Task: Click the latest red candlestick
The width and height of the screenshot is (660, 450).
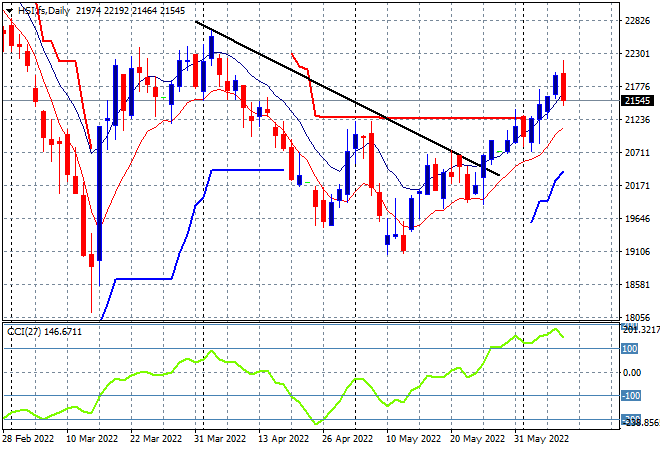Action: tap(563, 87)
